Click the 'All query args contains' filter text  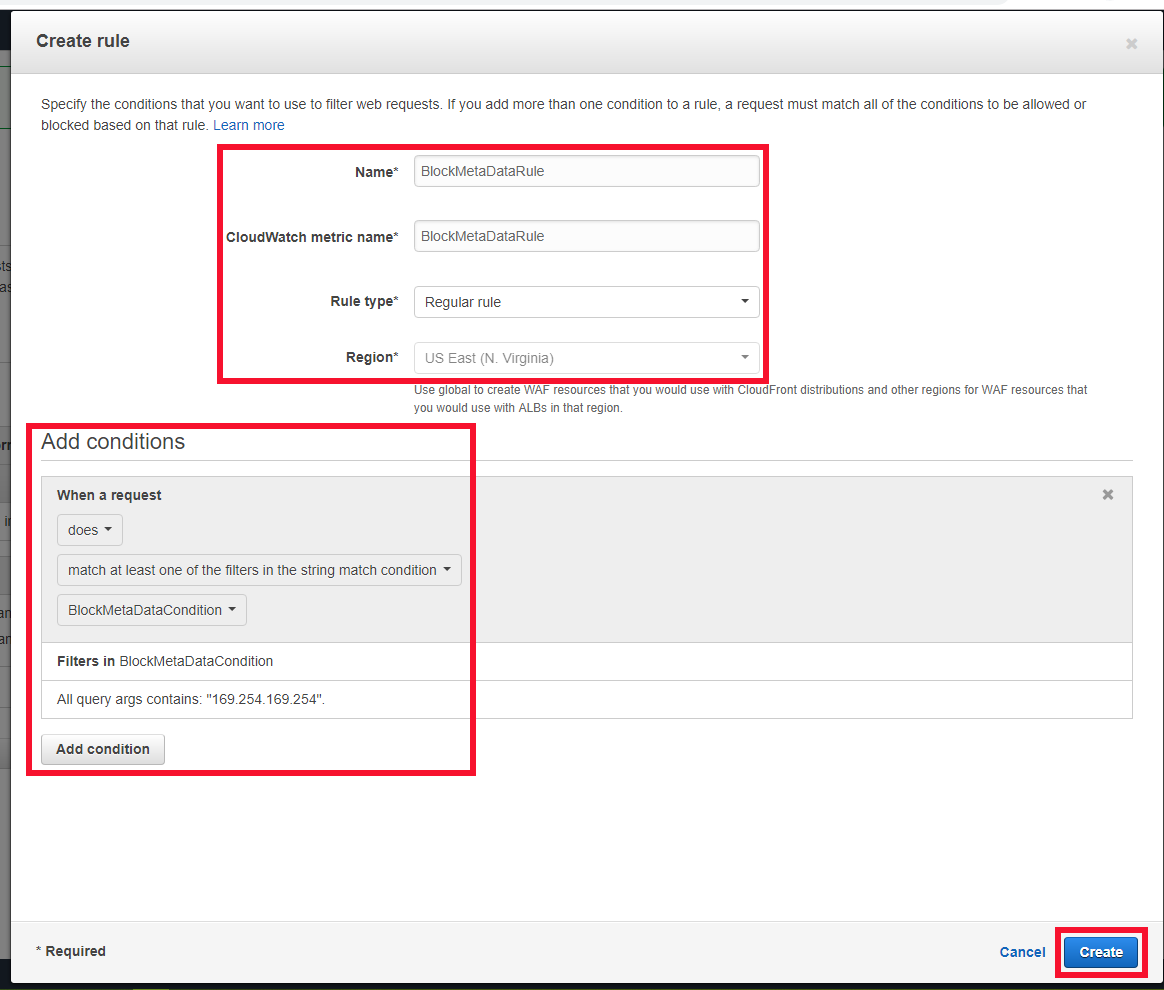click(x=191, y=699)
